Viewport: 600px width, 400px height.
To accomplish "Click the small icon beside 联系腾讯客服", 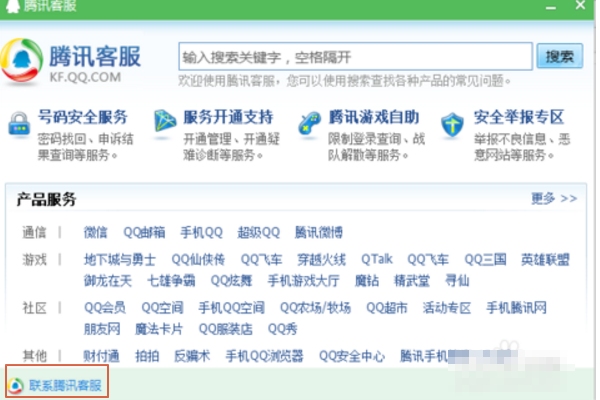I will coord(16,385).
